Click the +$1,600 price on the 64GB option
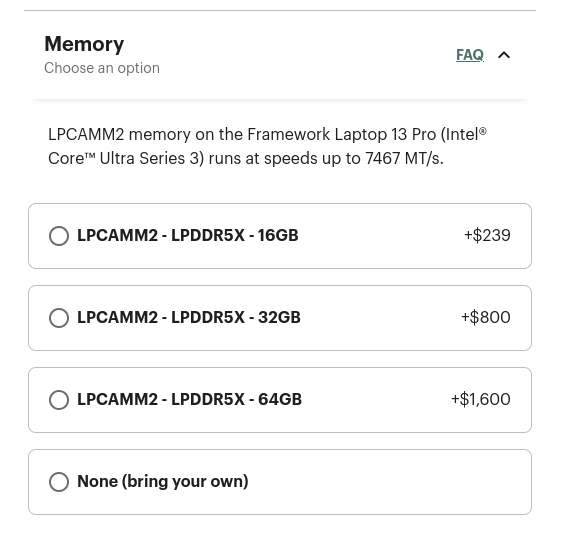 [x=480, y=399]
